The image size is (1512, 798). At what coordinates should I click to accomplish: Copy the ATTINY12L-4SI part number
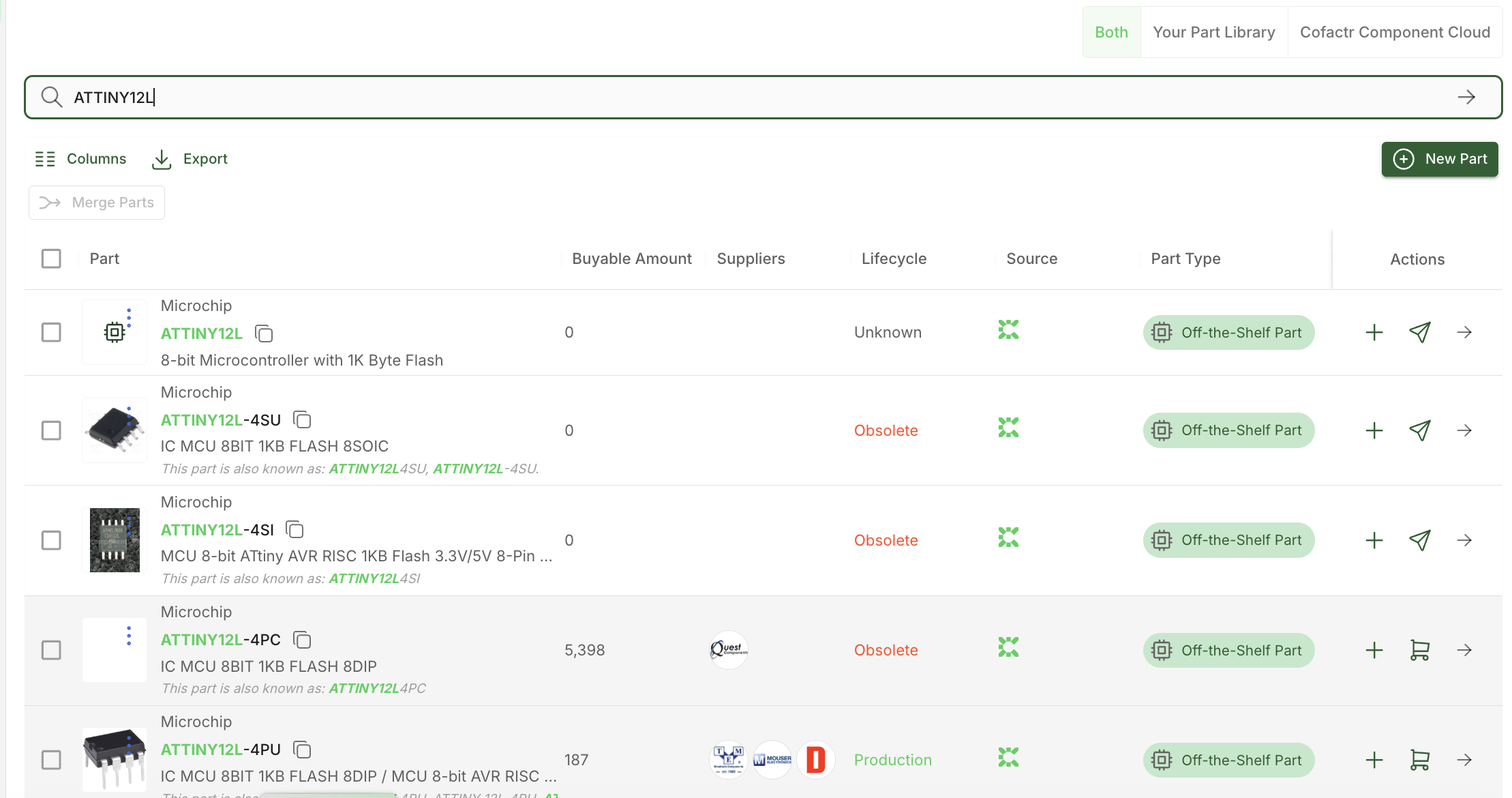tap(294, 529)
